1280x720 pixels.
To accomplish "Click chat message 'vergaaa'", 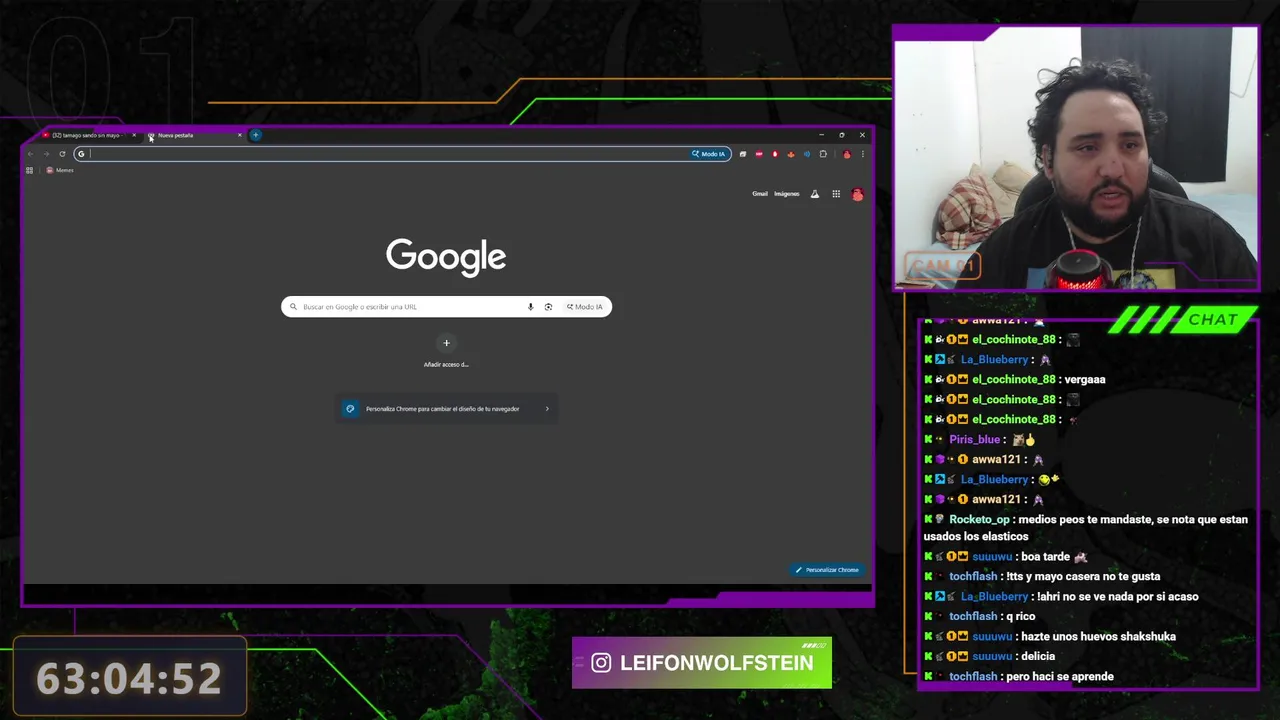I will tap(1085, 379).
